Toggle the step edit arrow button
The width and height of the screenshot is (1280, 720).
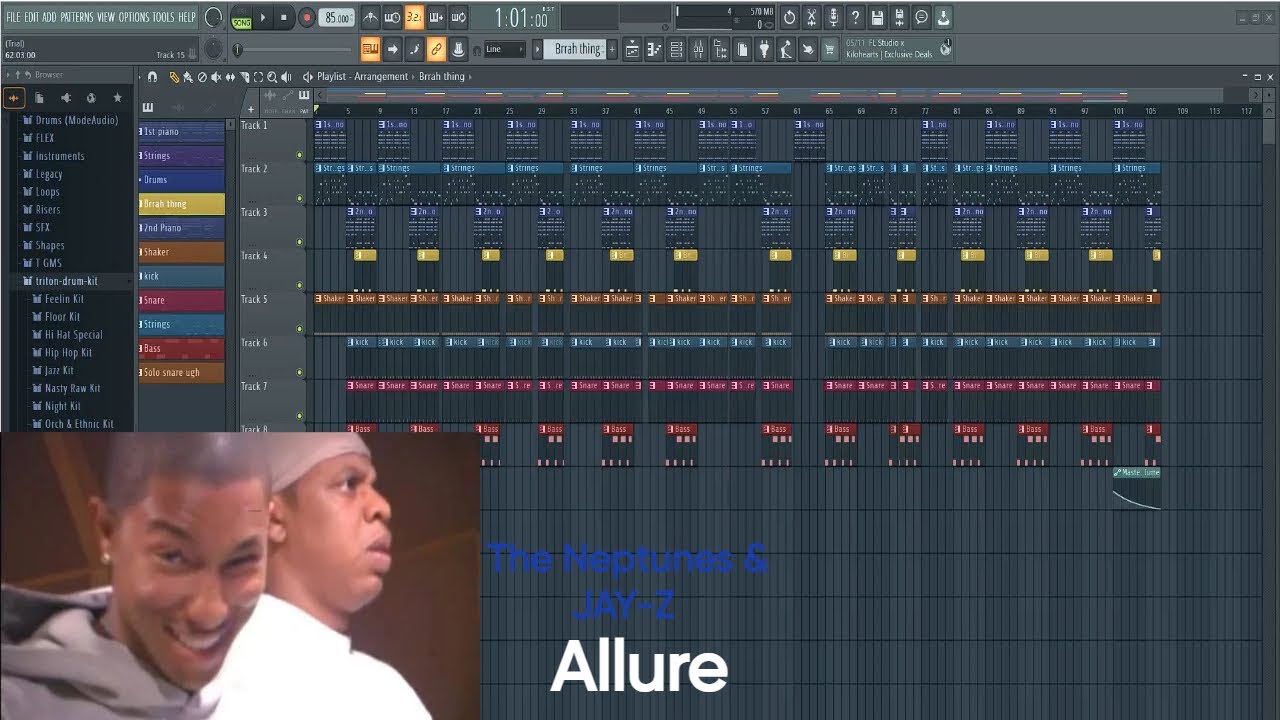pos(392,49)
